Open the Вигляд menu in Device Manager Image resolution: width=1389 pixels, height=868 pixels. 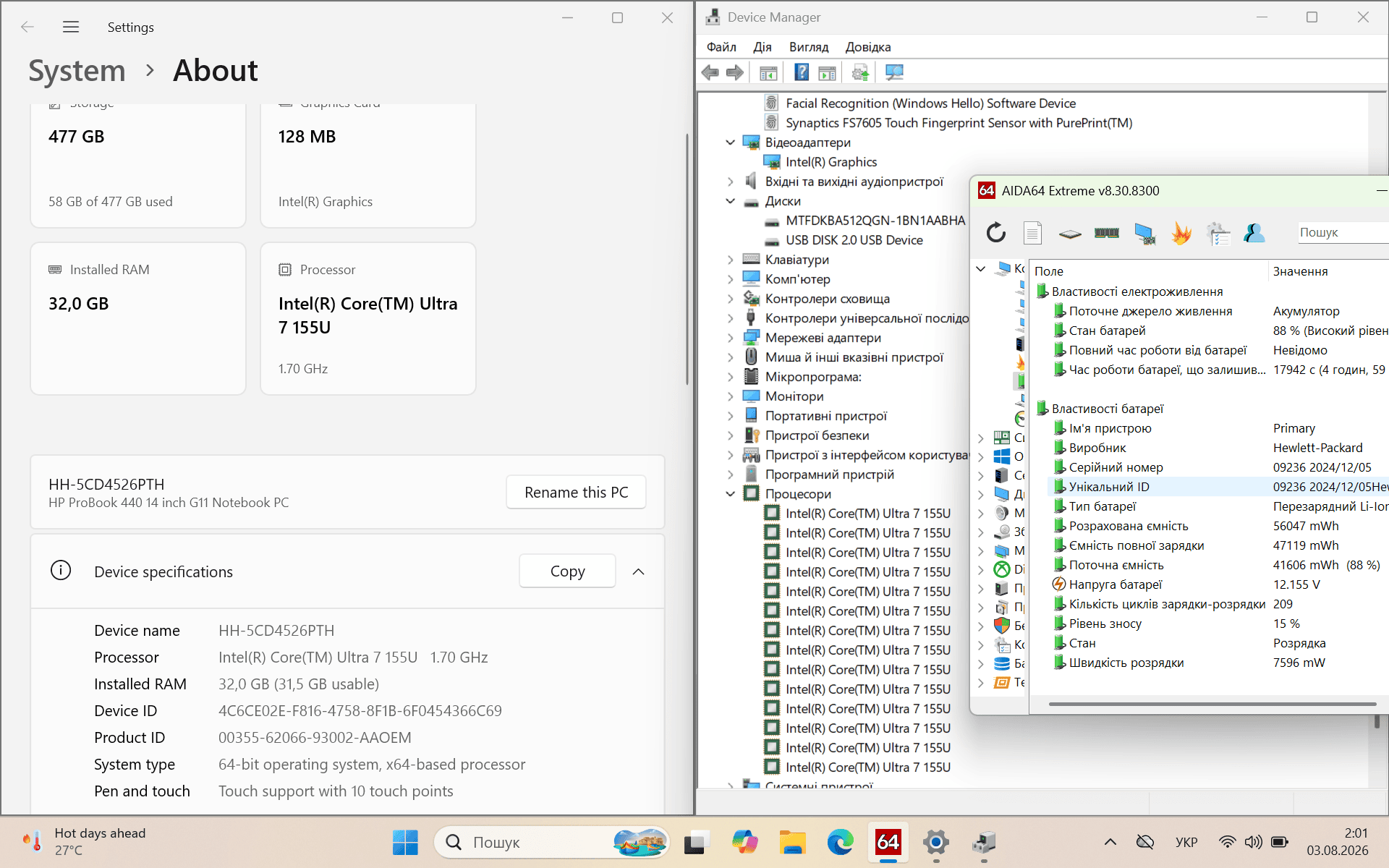click(809, 47)
